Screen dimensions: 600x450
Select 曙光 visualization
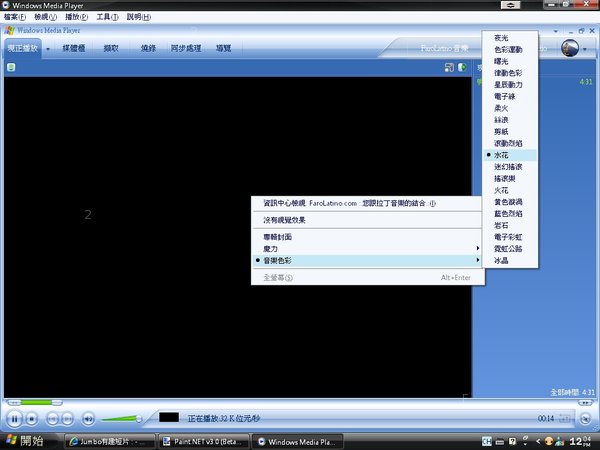[510, 61]
